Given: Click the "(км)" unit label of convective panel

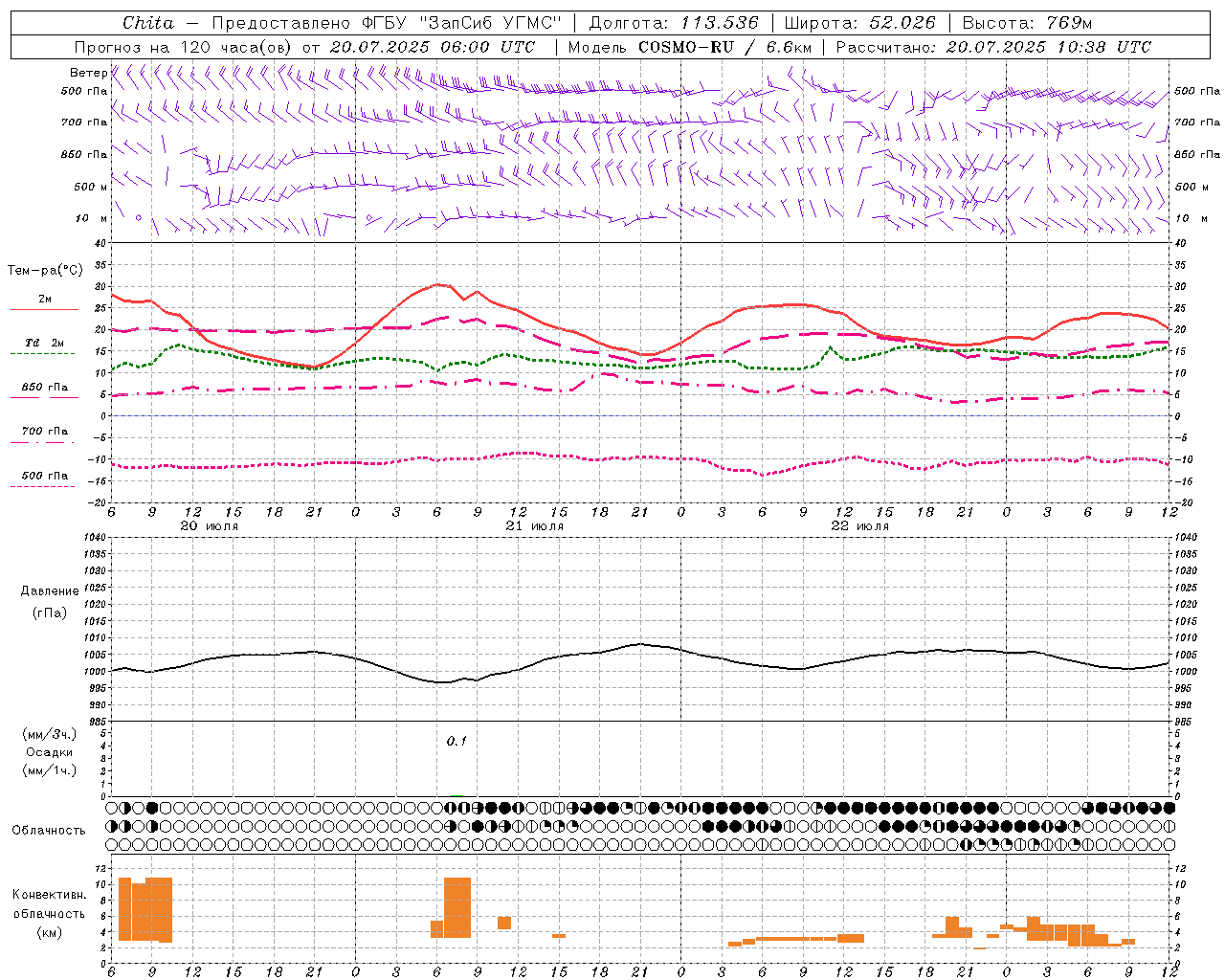Looking at the screenshot, I should [49, 932].
